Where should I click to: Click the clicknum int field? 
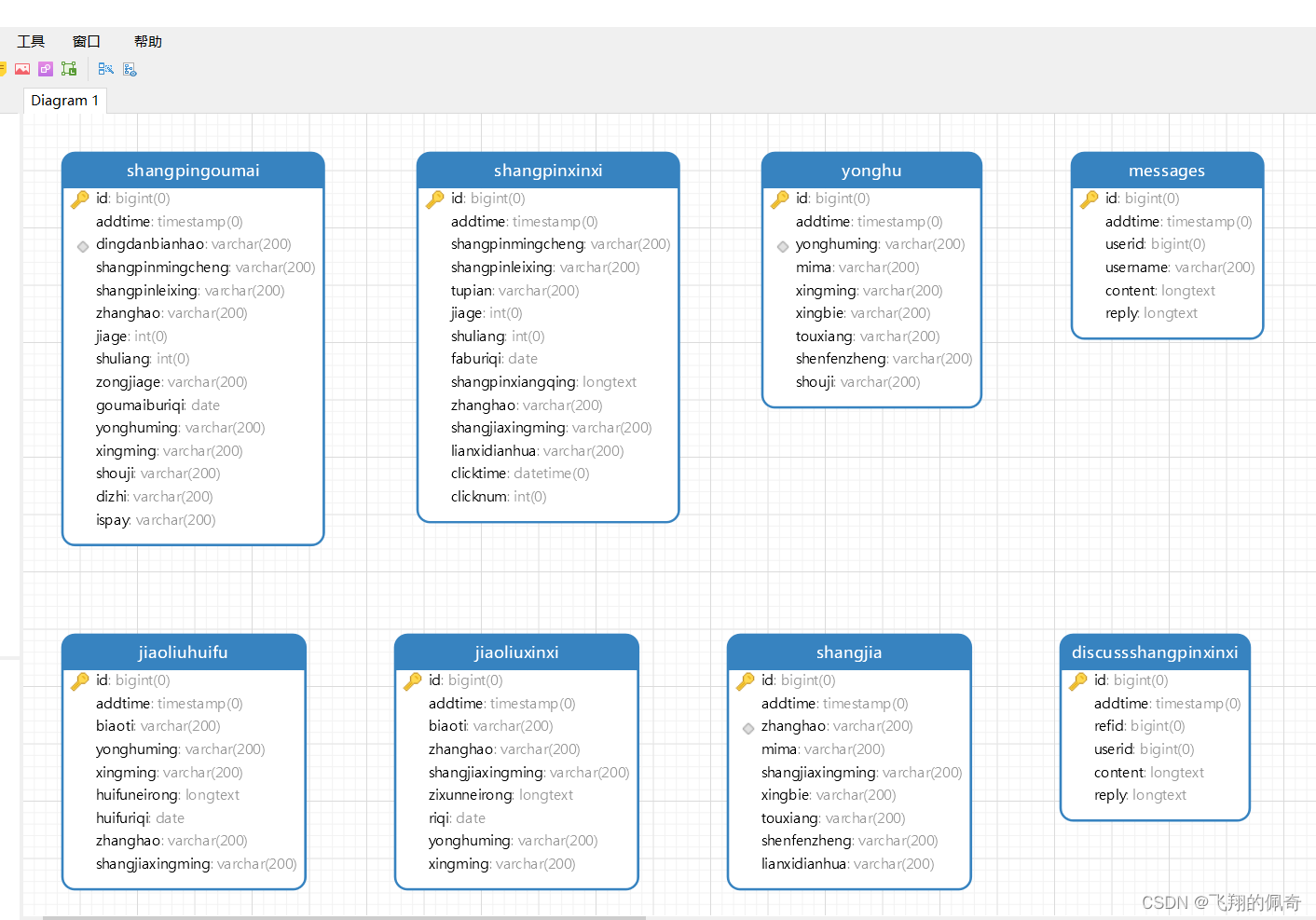point(499,497)
